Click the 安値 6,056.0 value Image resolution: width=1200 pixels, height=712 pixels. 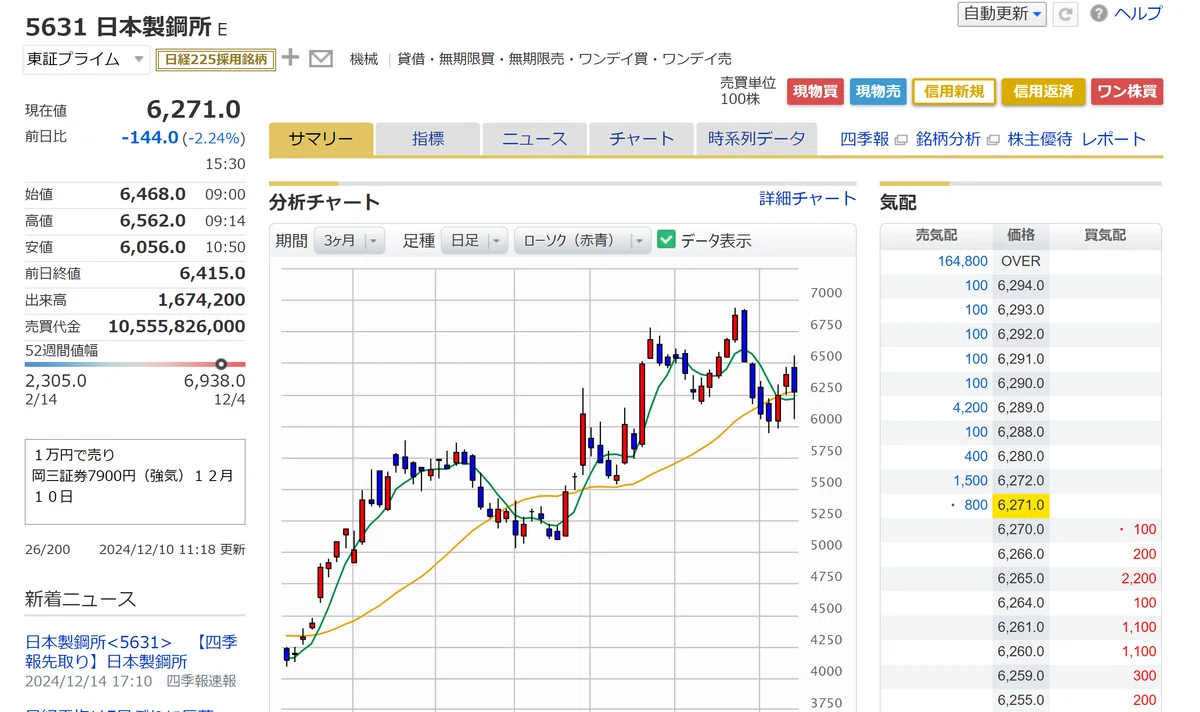153,247
